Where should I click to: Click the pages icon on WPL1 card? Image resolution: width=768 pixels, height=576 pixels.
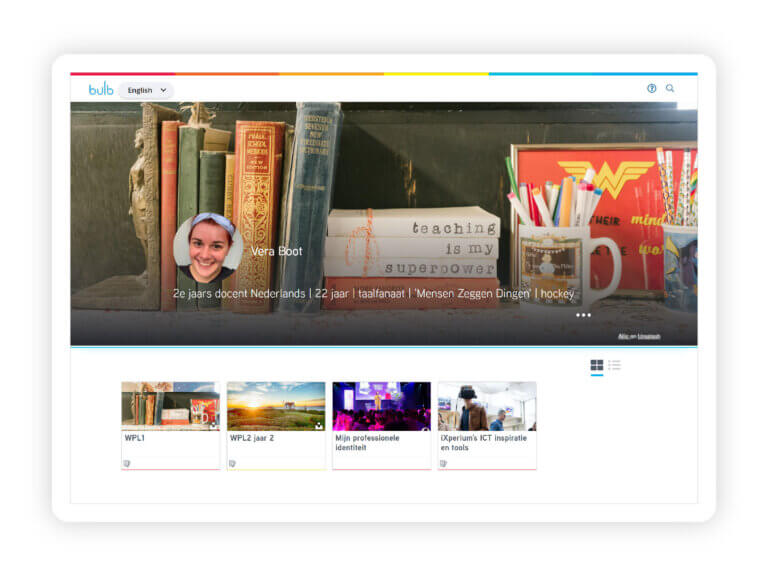(x=127, y=463)
